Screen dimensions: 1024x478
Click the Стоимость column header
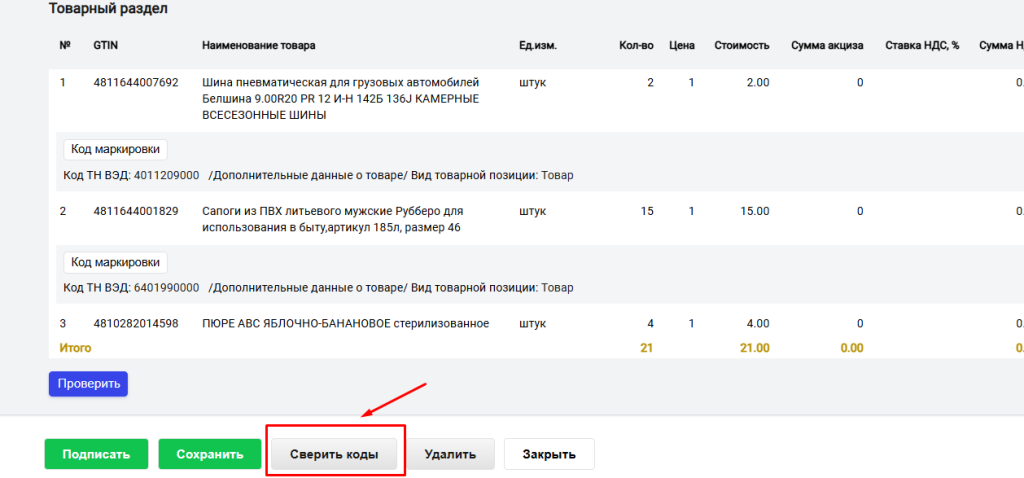pyautogui.click(x=741, y=46)
